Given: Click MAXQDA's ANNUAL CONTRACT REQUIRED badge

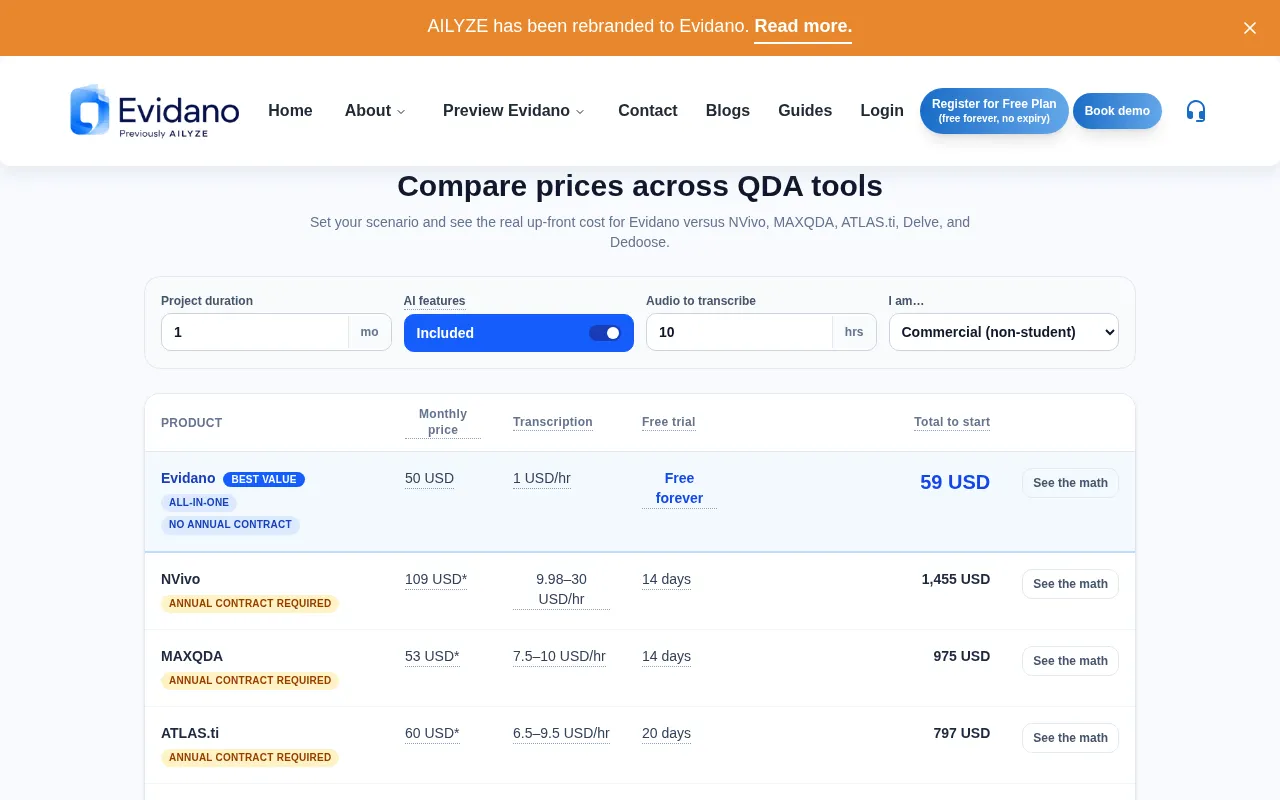Looking at the screenshot, I should point(250,680).
